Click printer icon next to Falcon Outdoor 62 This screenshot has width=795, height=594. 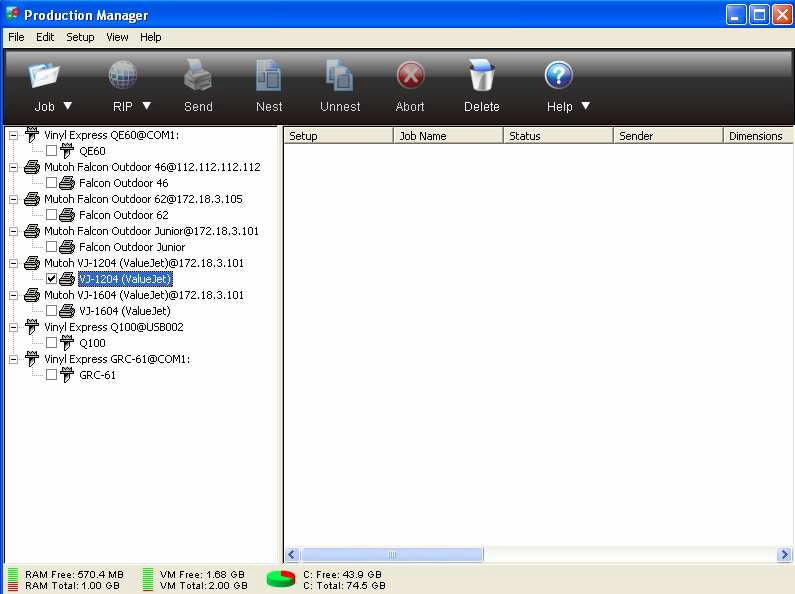click(67, 215)
